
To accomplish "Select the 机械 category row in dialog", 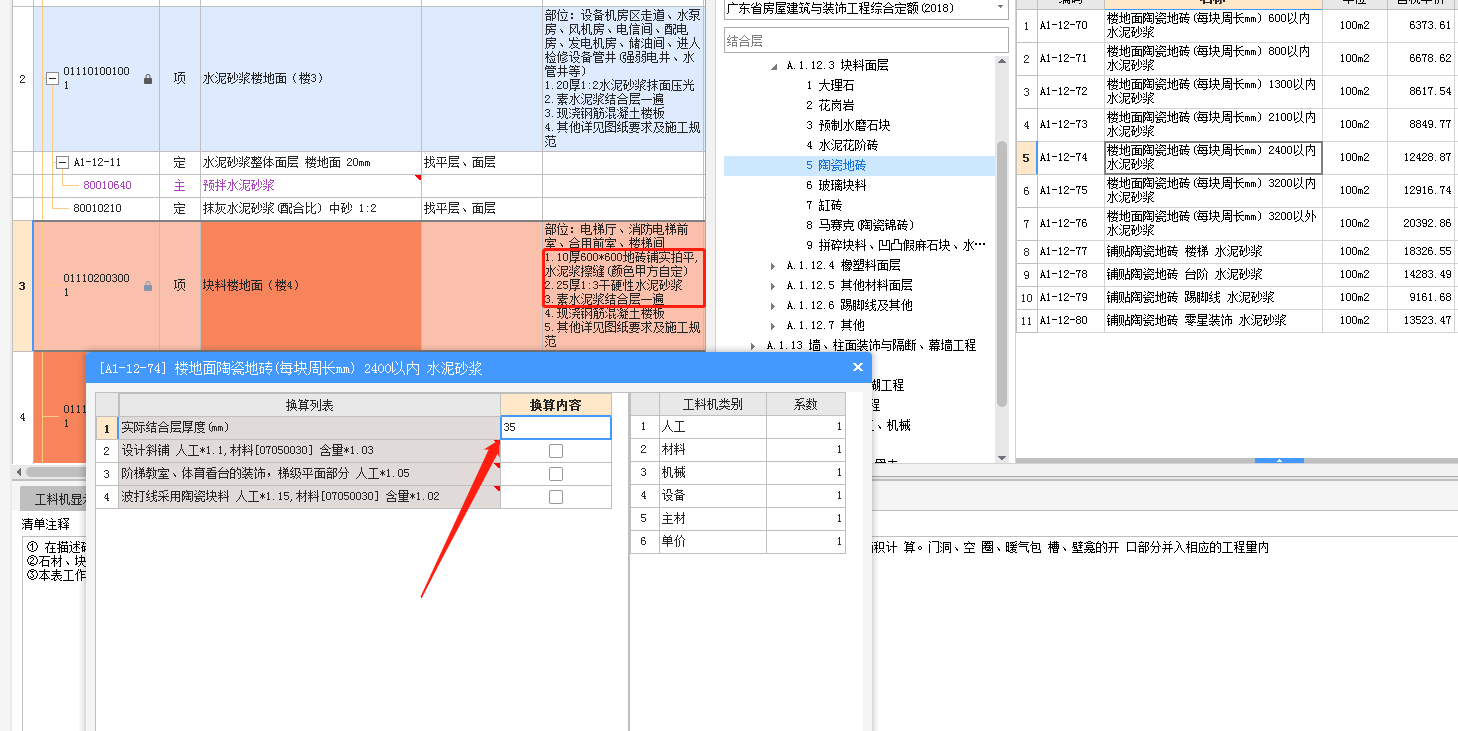I will tap(738, 472).
